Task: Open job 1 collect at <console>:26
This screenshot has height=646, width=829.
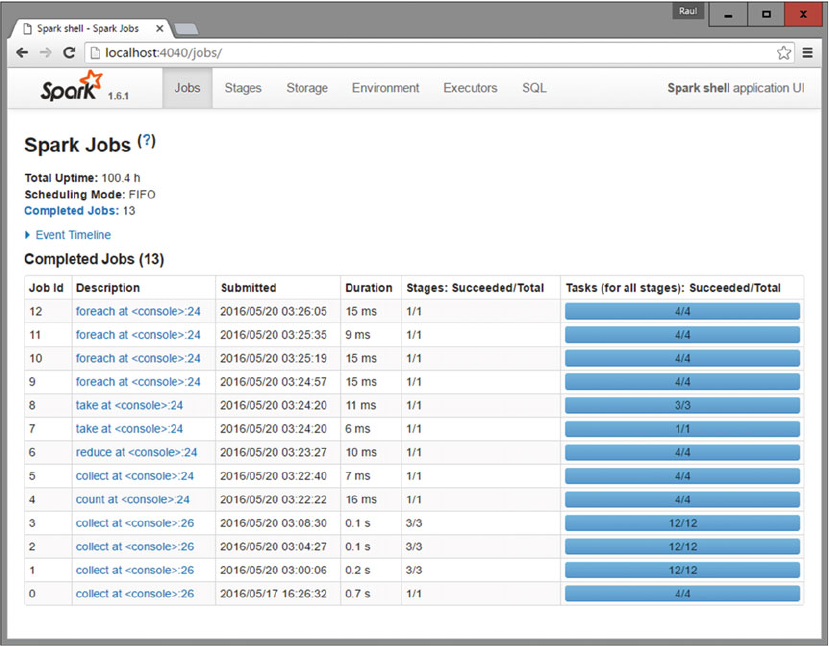Action: 135,570
